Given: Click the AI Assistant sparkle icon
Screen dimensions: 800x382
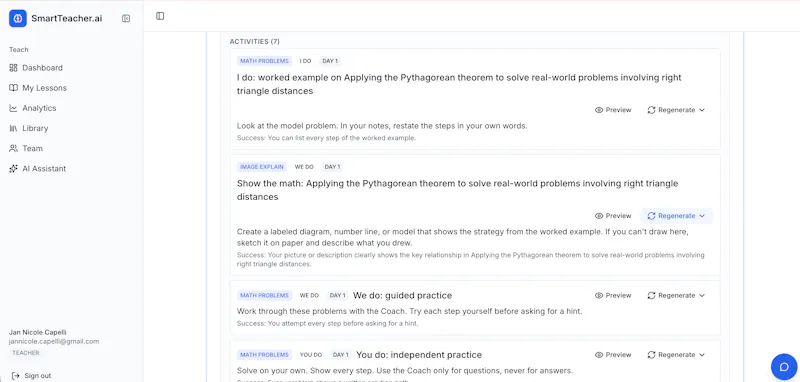Looking at the screenshot, I should click(13, 168).
